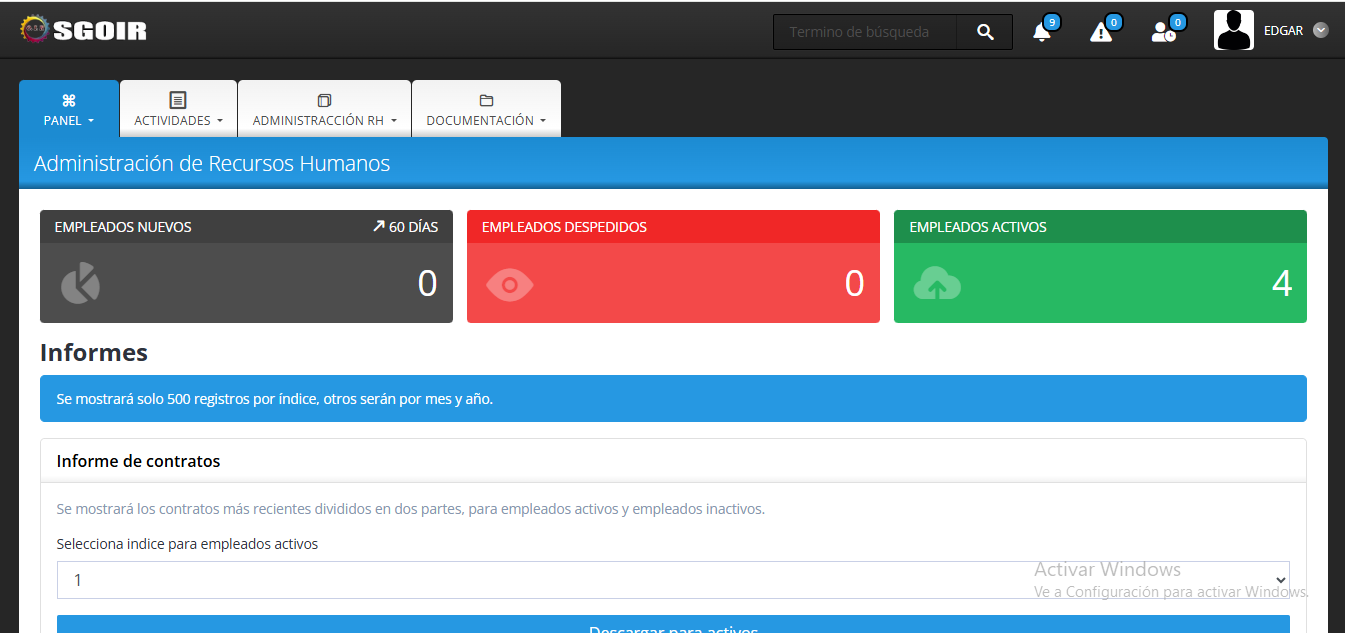Viewport: 1345px width, 633px height.
Task: Open the user clock pending icon
Action: point(1163,32)
